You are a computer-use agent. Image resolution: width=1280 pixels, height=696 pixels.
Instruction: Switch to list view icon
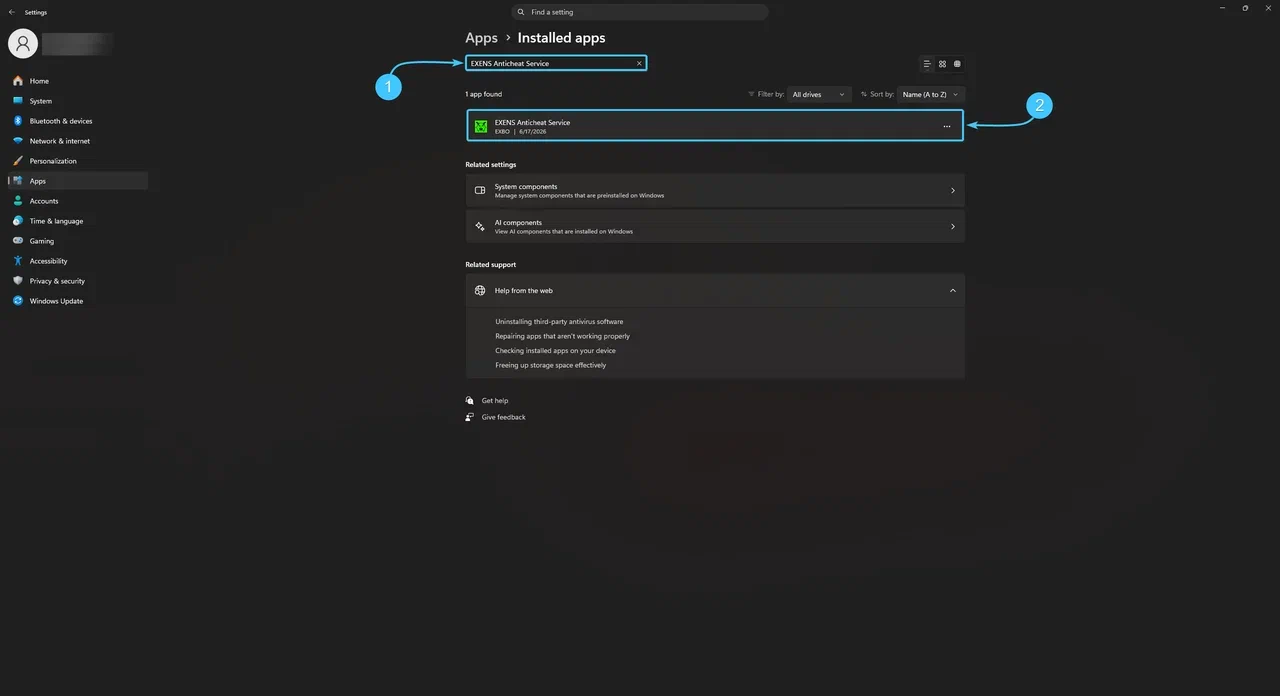pos(928,64)
